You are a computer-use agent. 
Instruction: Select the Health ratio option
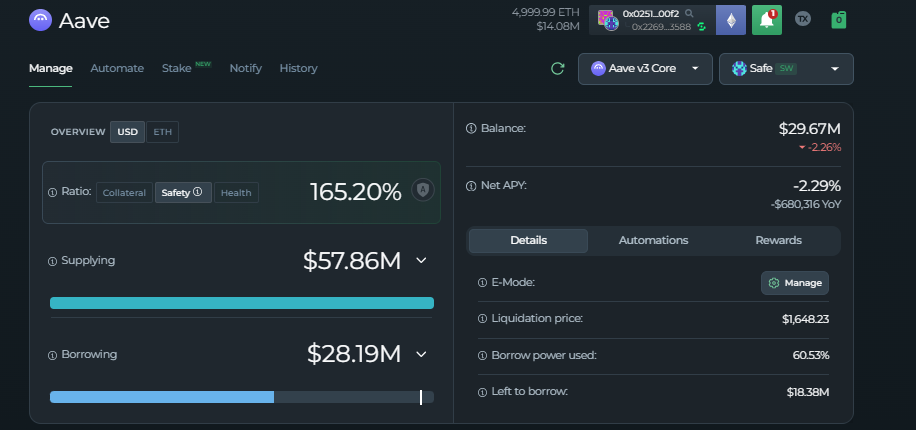point(236,193)
